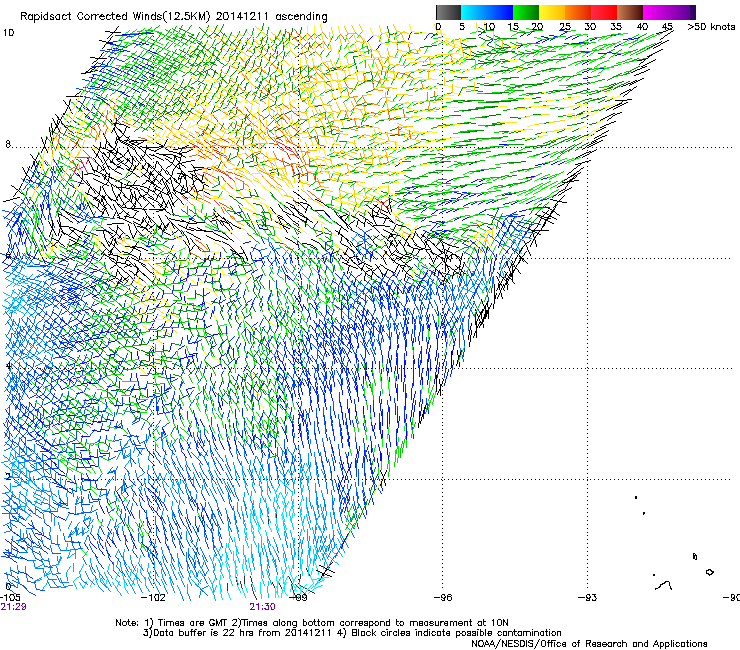Click the NOAA/NESDIS credit line

[x=589, y=643]
